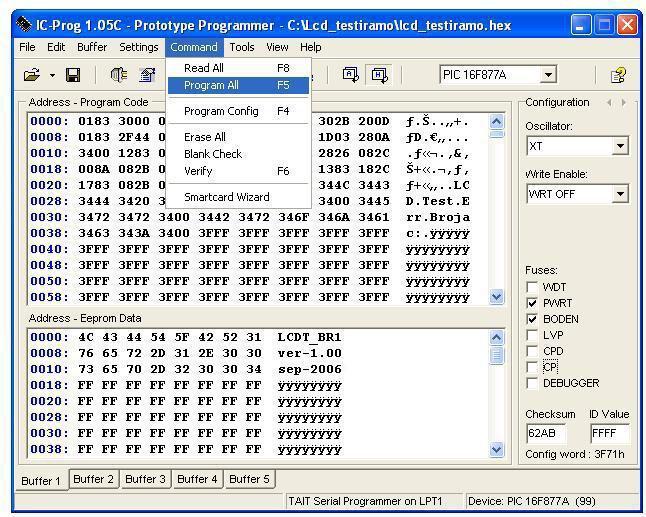Viewport: 646px width, 517px height.
Task: Click Program Code scrollbar up arrow
Action: tap(496, 122)
